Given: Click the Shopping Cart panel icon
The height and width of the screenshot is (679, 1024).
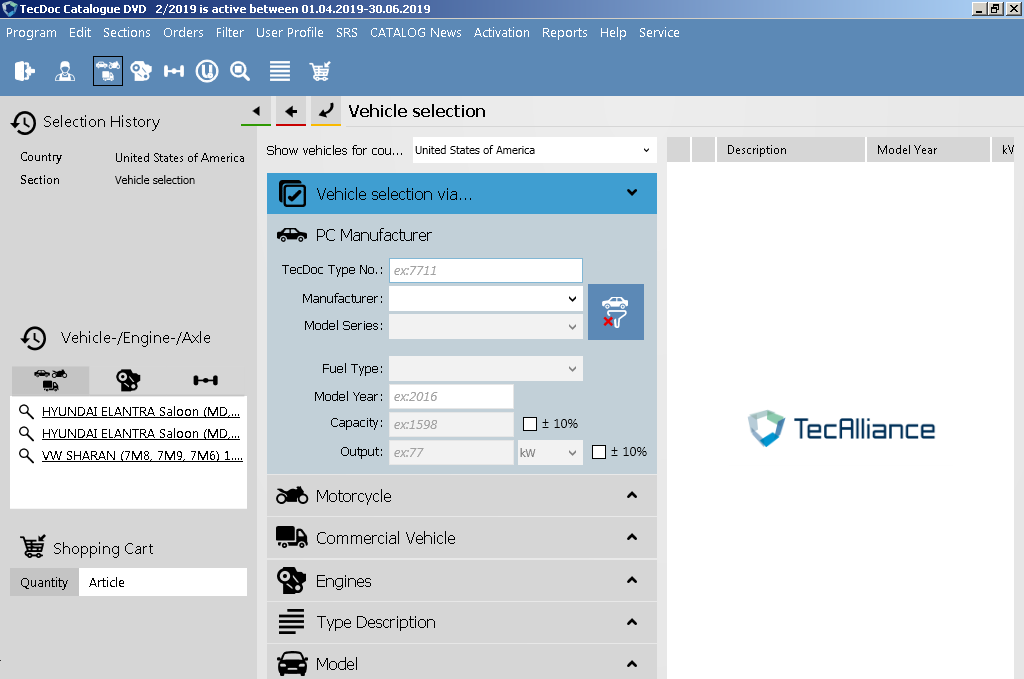Looking at the screenshot, I should click(x=33, y=547).
